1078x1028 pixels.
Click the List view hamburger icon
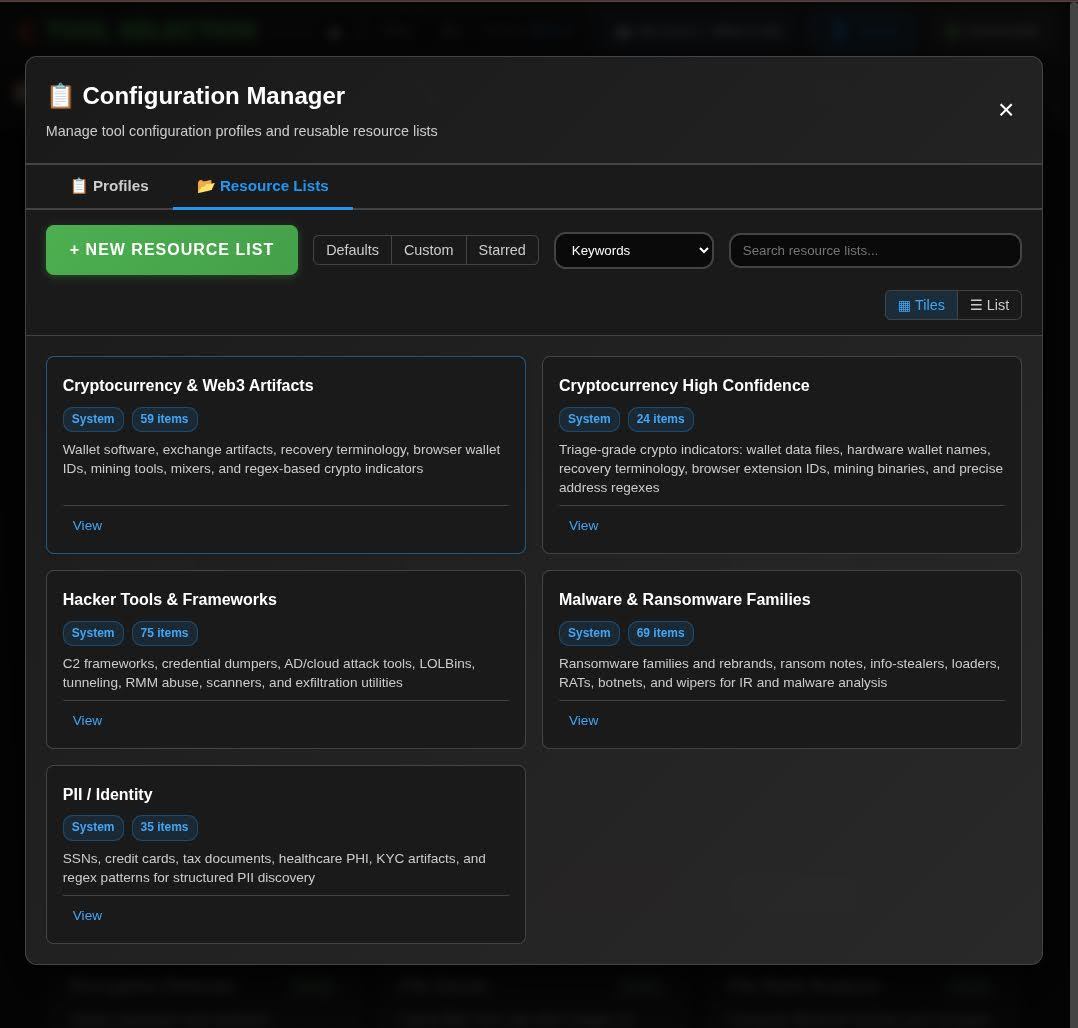tap(976, 305)
